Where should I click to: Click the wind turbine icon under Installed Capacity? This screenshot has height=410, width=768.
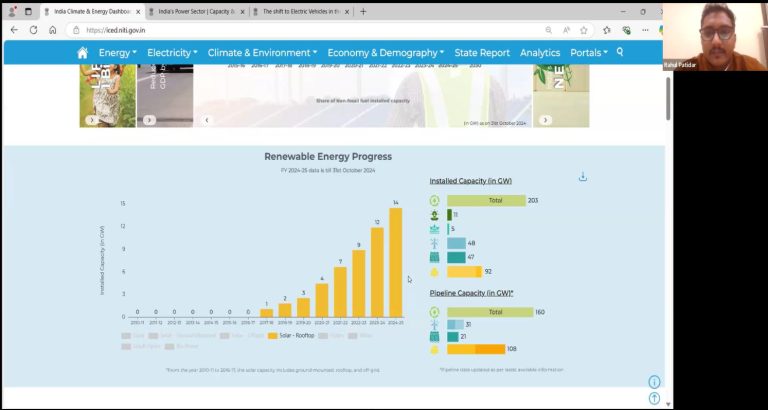(434, 243)
